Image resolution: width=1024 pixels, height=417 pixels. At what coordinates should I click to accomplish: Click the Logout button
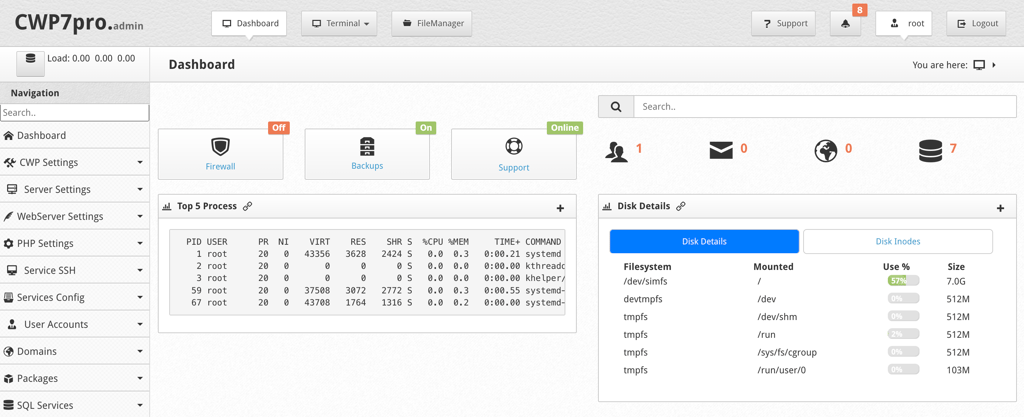[977, 23]
